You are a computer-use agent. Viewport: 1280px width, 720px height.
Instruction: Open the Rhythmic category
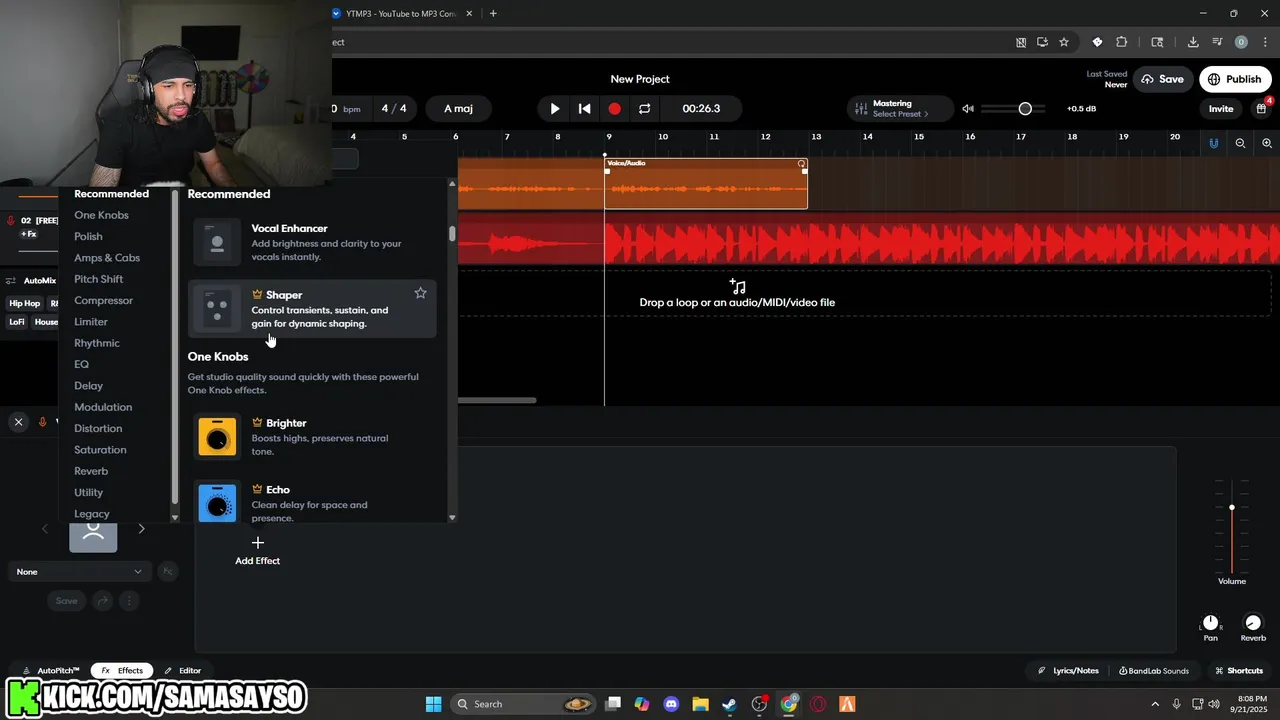(97, 343)
